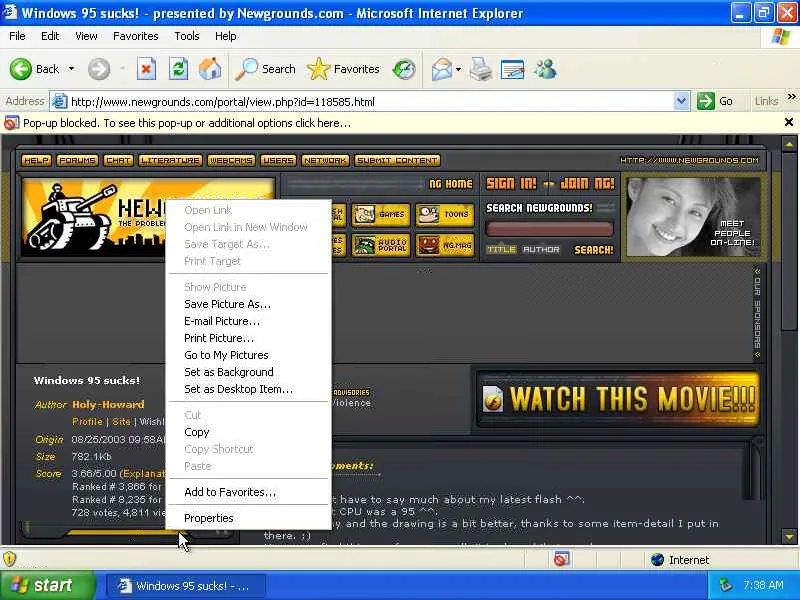Open the Windows Start button

click(47, 585)
